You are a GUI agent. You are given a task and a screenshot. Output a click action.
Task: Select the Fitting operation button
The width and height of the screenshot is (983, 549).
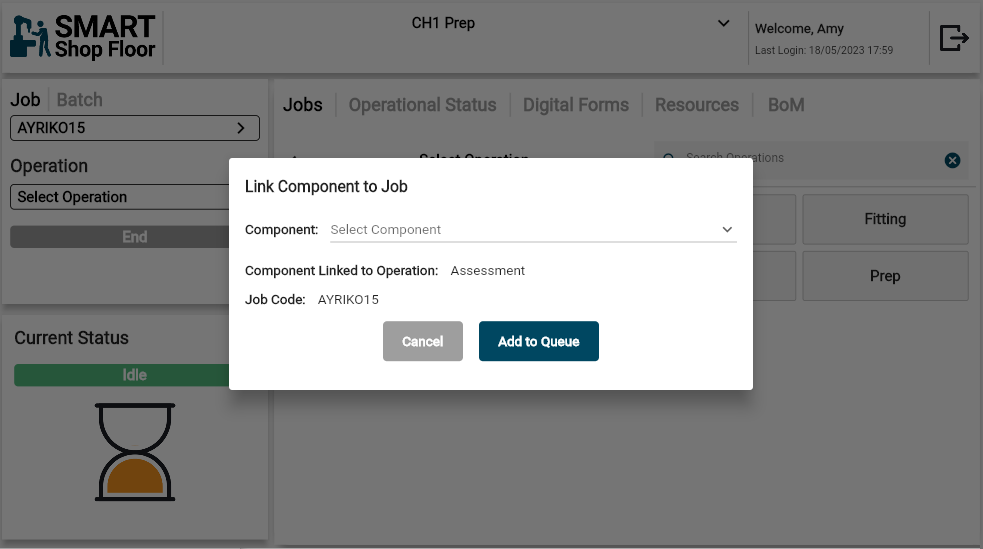884,219
